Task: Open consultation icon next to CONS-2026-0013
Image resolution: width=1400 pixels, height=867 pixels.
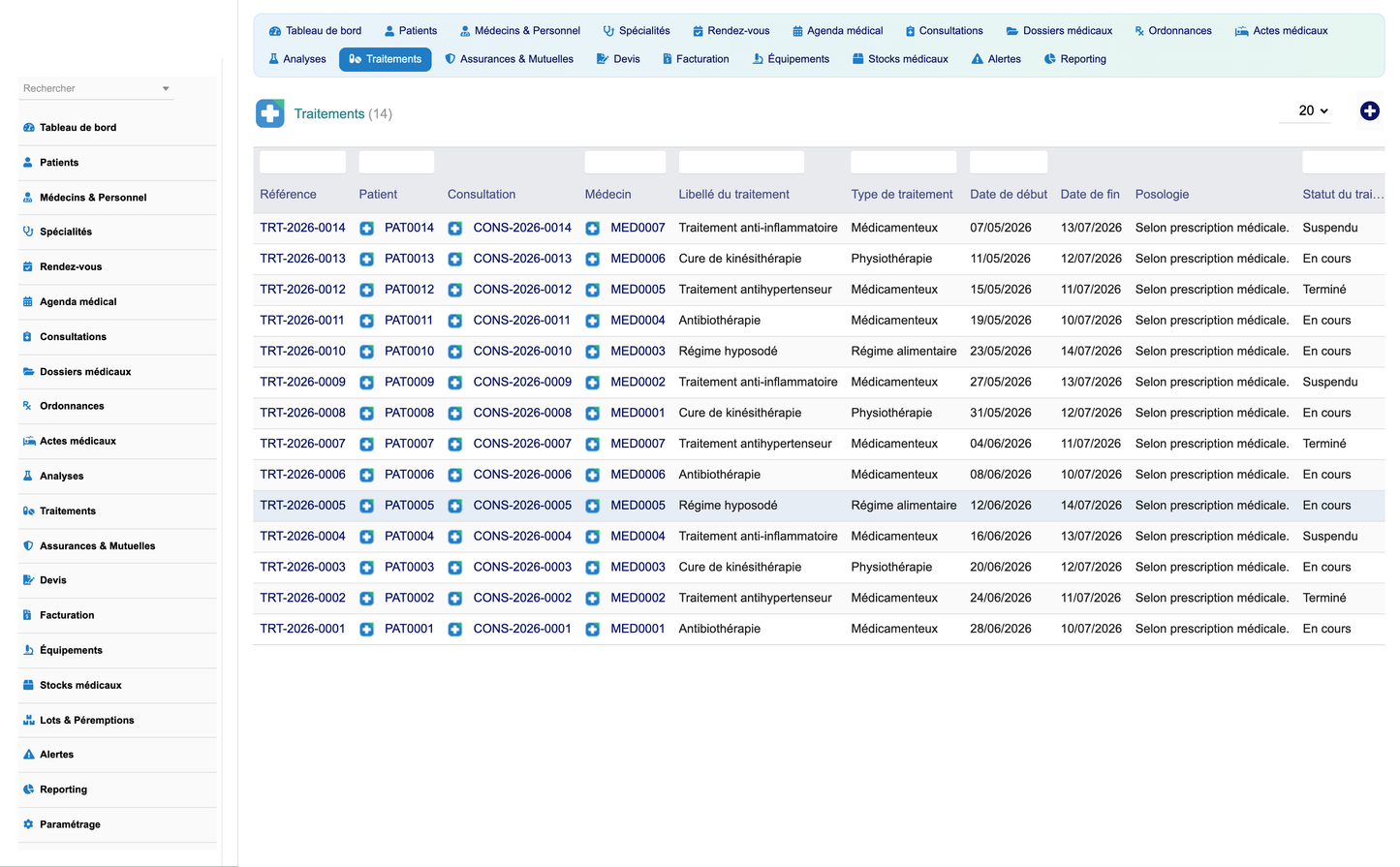Action: 454,260
